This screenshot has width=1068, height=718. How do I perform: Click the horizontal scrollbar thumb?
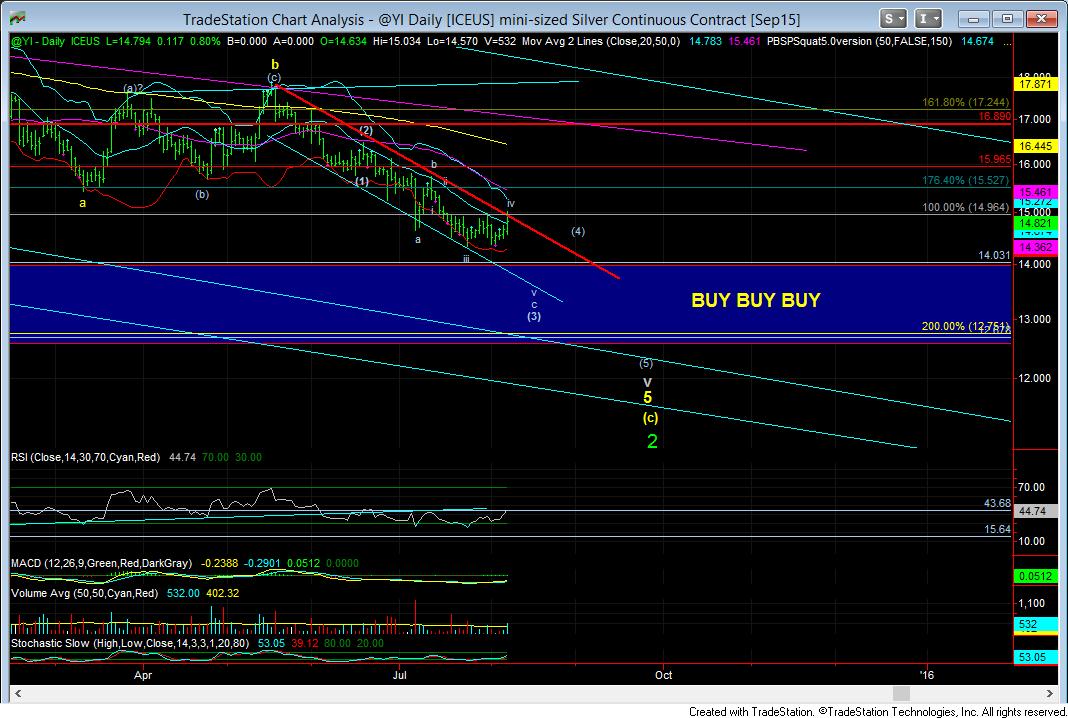pos(901,693)
